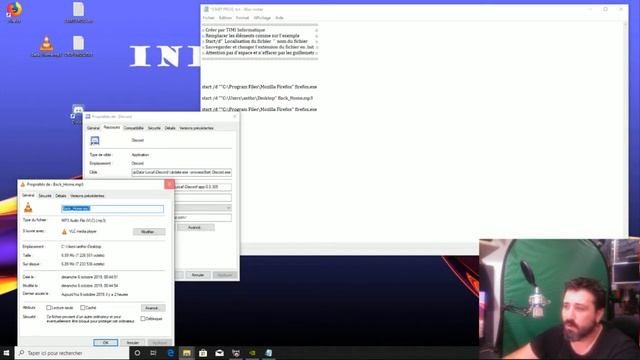640x360 pixels.
Task: Select Raccourci tab in Discord properties
Action: 112,127
